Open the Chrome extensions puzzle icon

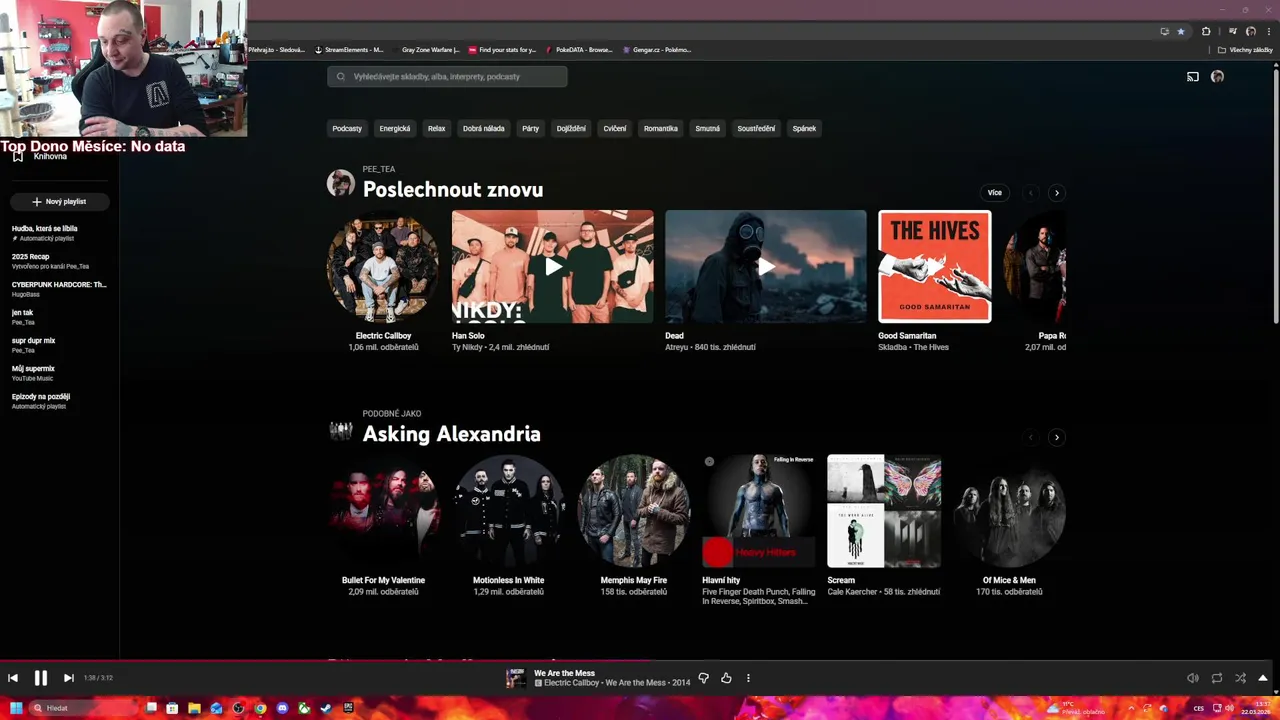[1206, 31]
